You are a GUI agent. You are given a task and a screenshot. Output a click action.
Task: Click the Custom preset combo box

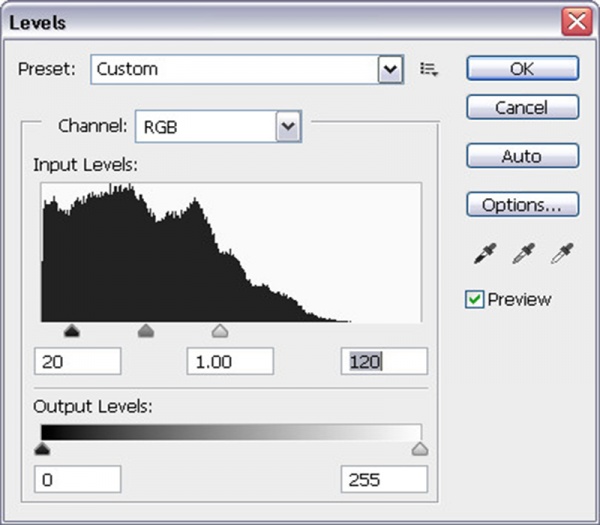[247, 69]
